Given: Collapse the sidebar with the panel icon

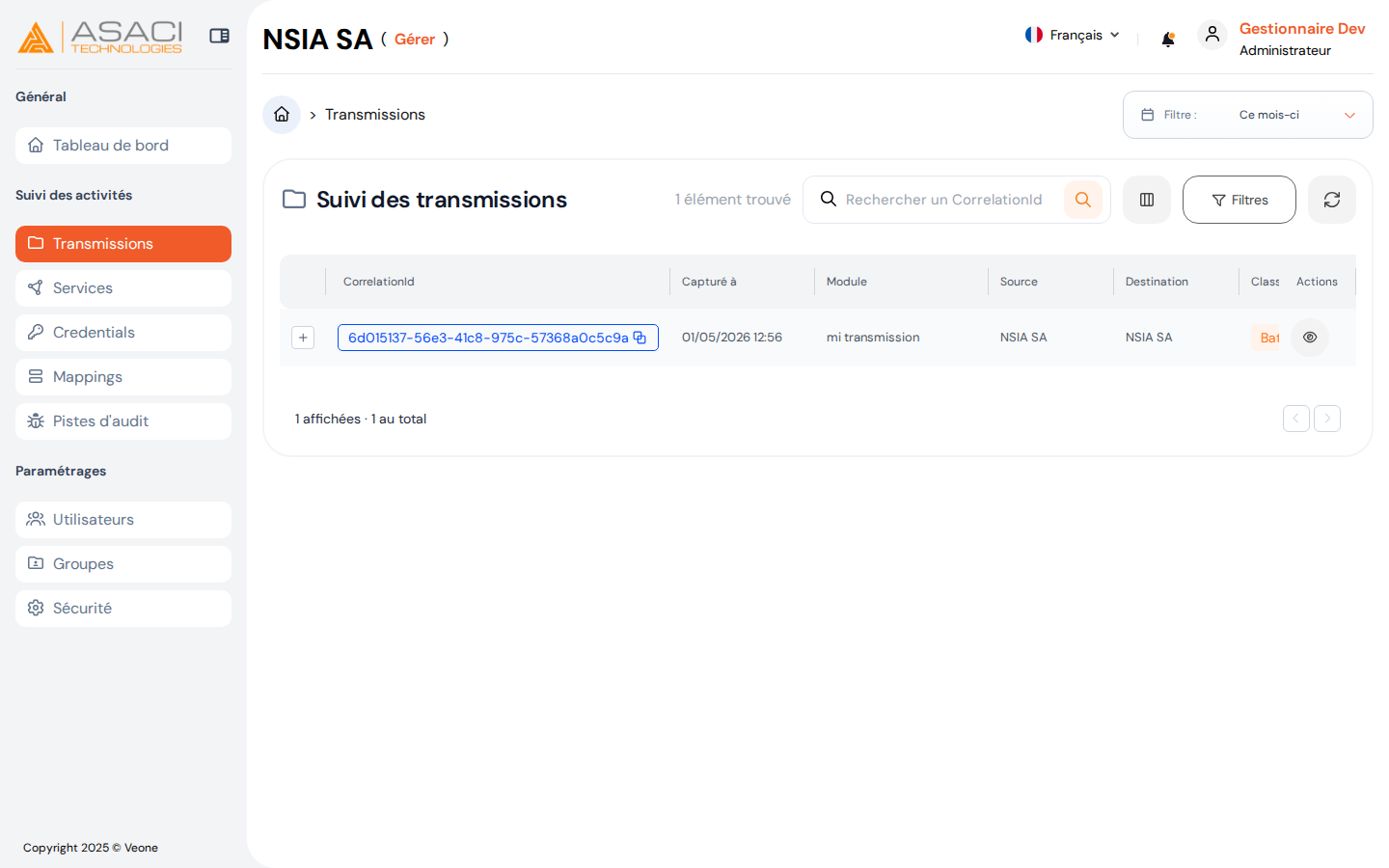Looking at the screenshot, I should (220, 36).
